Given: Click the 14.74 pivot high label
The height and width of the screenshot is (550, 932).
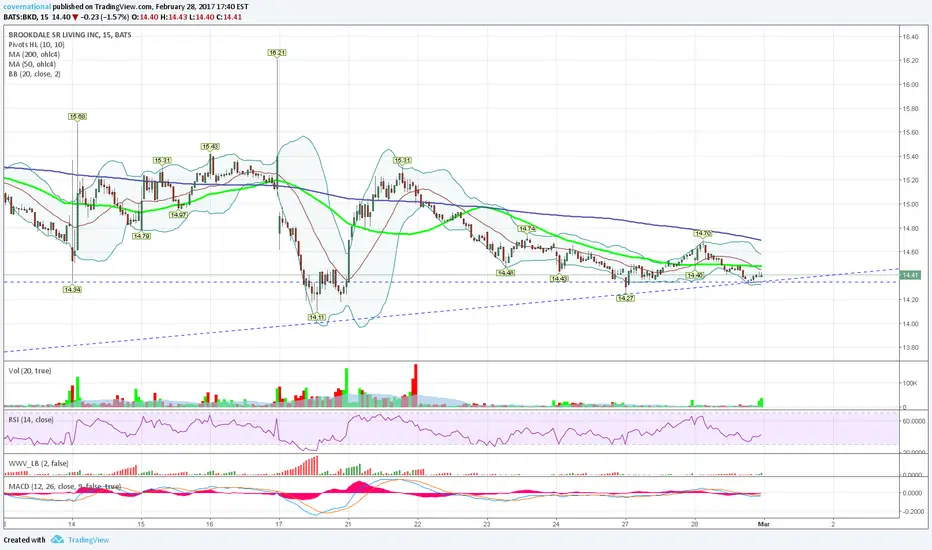Looking at the screenshot, I should 527,229.
